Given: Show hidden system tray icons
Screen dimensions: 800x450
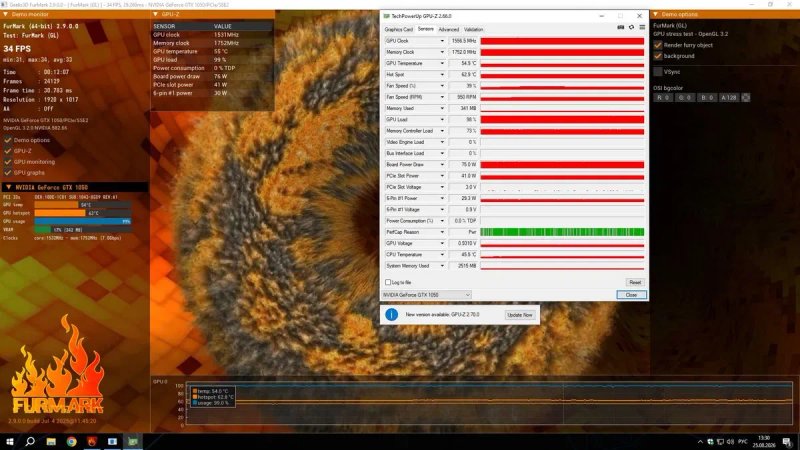Looking at the screenshot, I should pyautogui.click(x=700, y=442).
